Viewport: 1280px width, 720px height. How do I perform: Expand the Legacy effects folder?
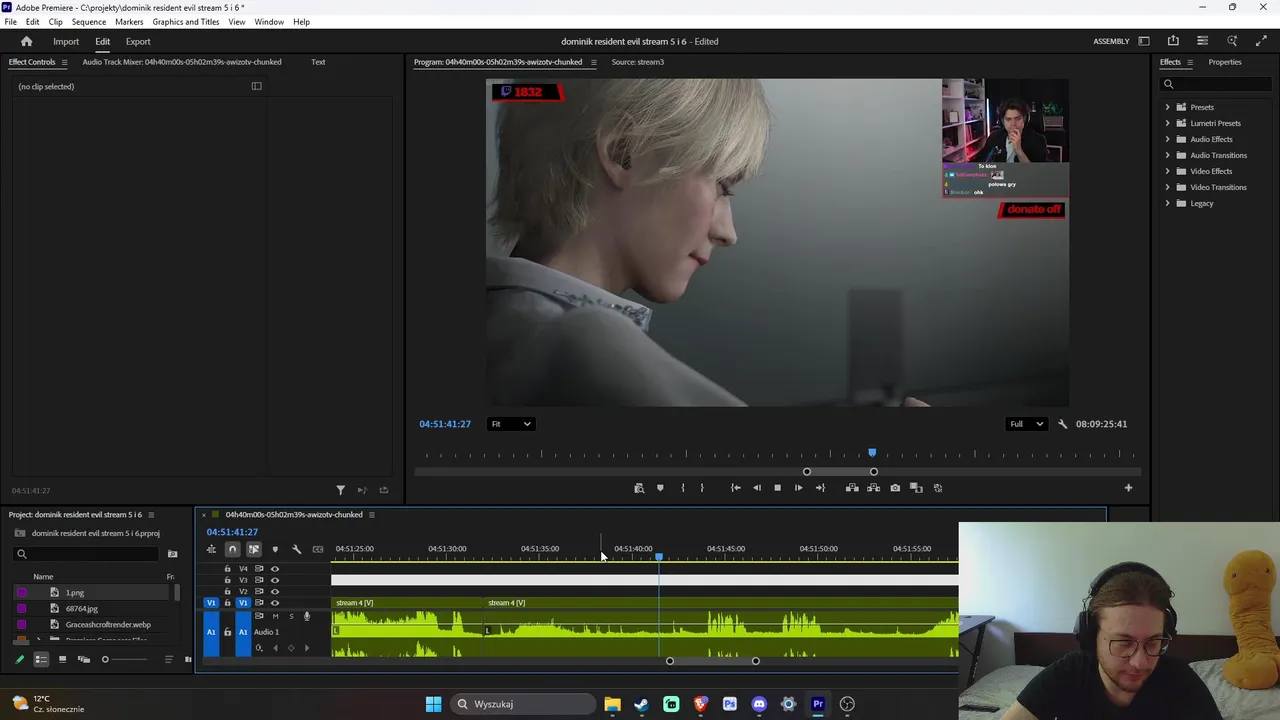(x=1167, y=203)
